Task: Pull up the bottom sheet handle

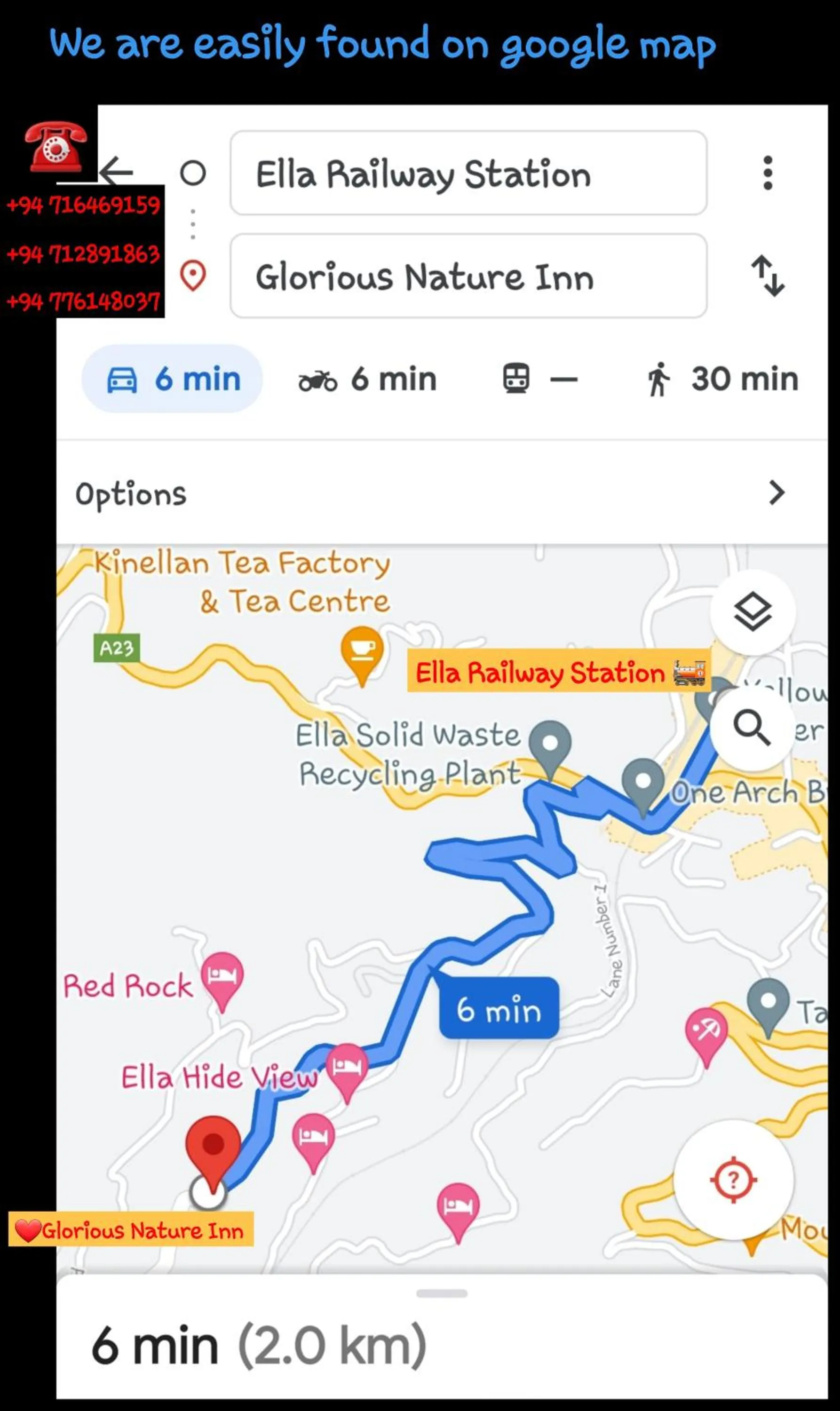Action: 442,1293
